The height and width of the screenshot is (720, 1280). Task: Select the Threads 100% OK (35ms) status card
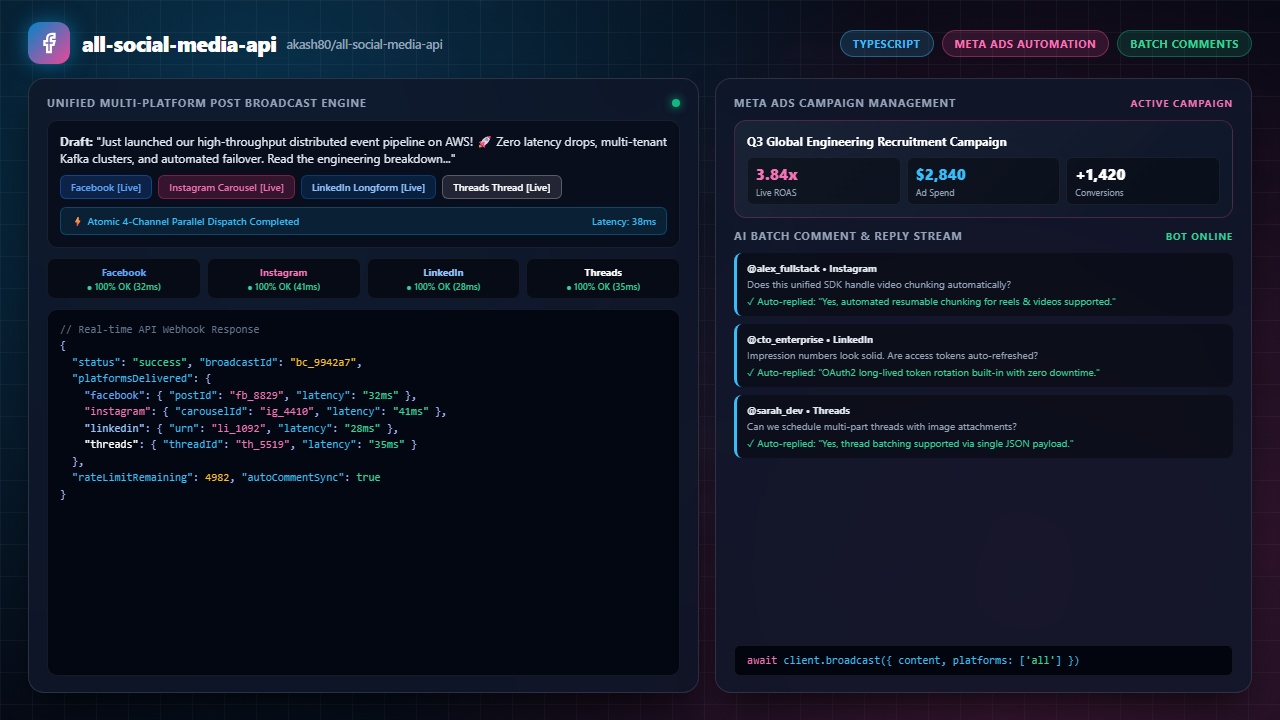point(603,279)
